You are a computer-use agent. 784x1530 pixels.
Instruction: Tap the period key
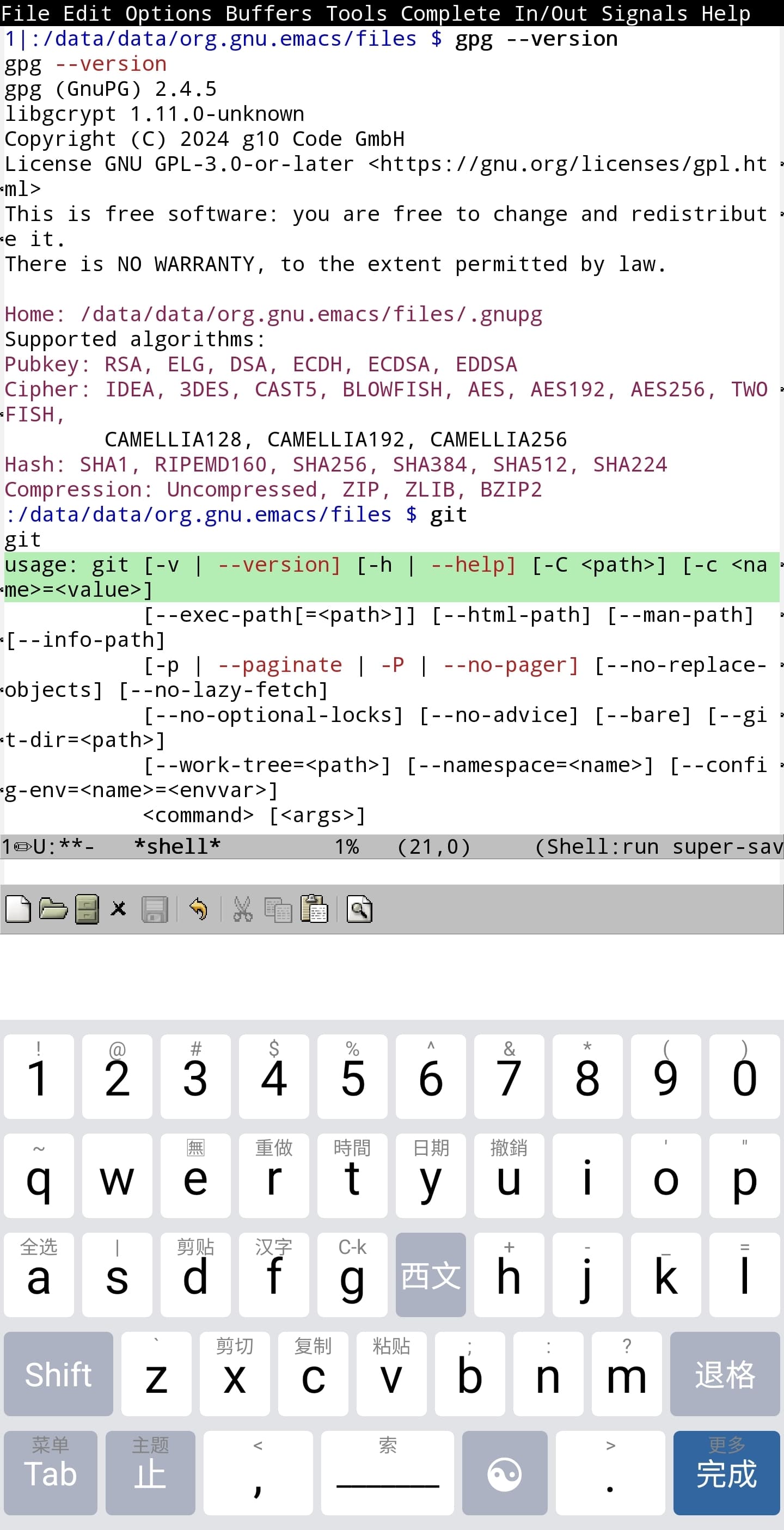point(610,1473)
